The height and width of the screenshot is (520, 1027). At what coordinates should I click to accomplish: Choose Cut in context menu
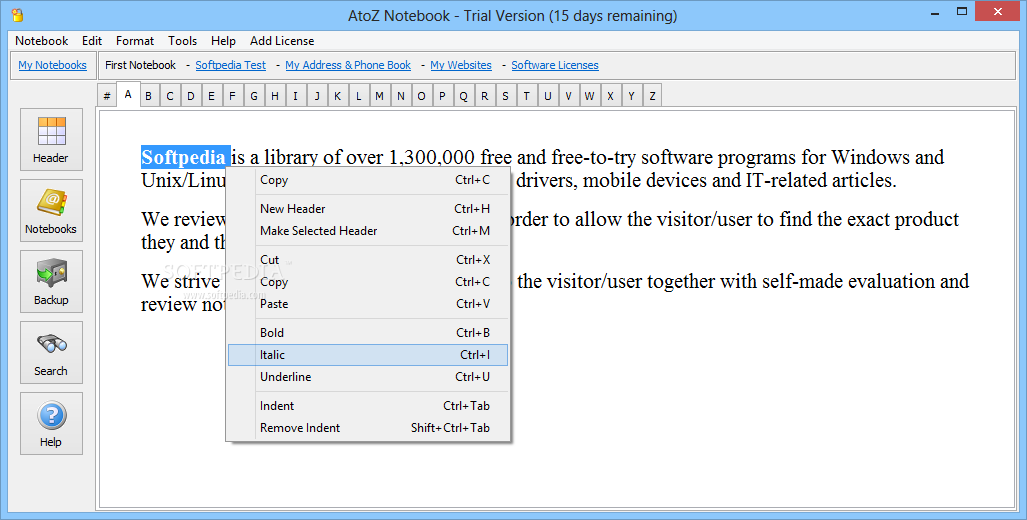368,260
